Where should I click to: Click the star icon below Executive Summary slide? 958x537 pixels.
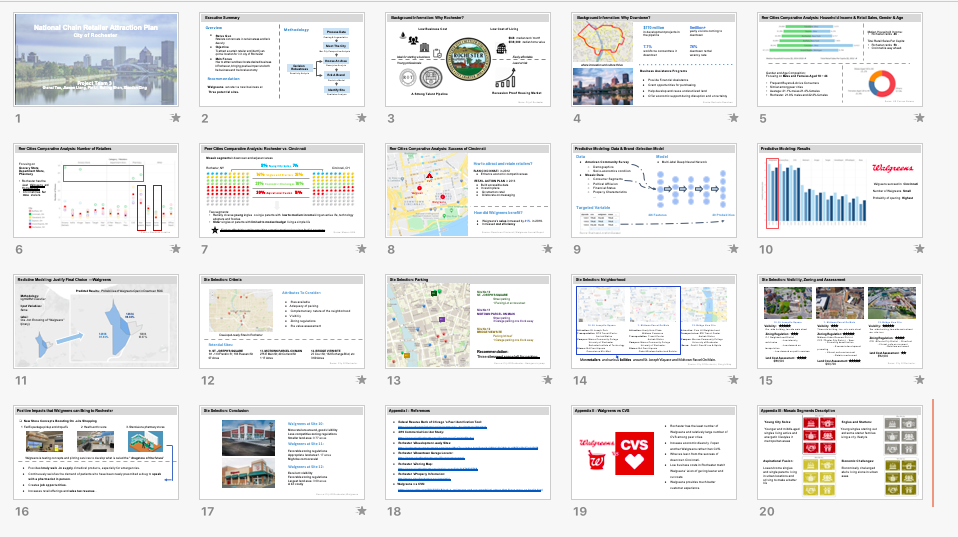(362, 118)
